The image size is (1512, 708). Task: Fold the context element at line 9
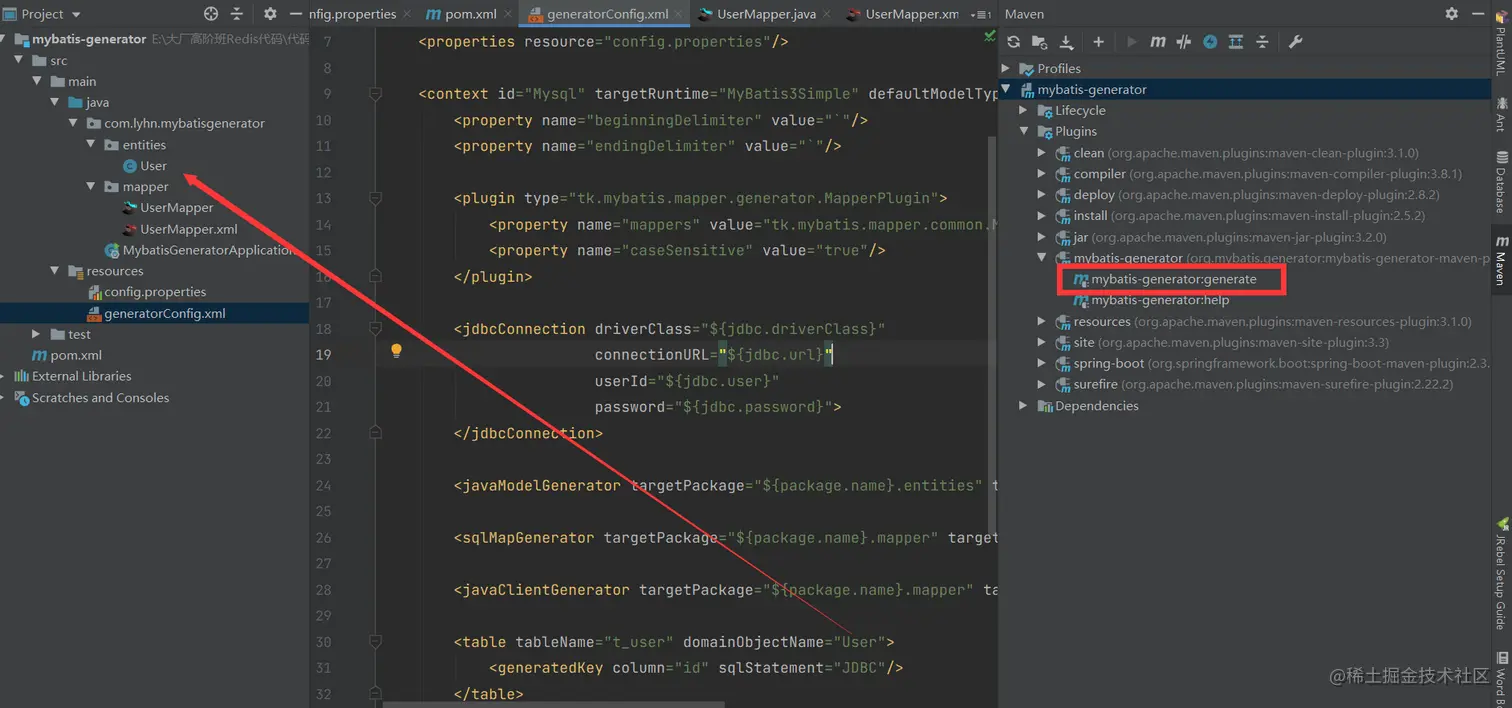(376, 94)
